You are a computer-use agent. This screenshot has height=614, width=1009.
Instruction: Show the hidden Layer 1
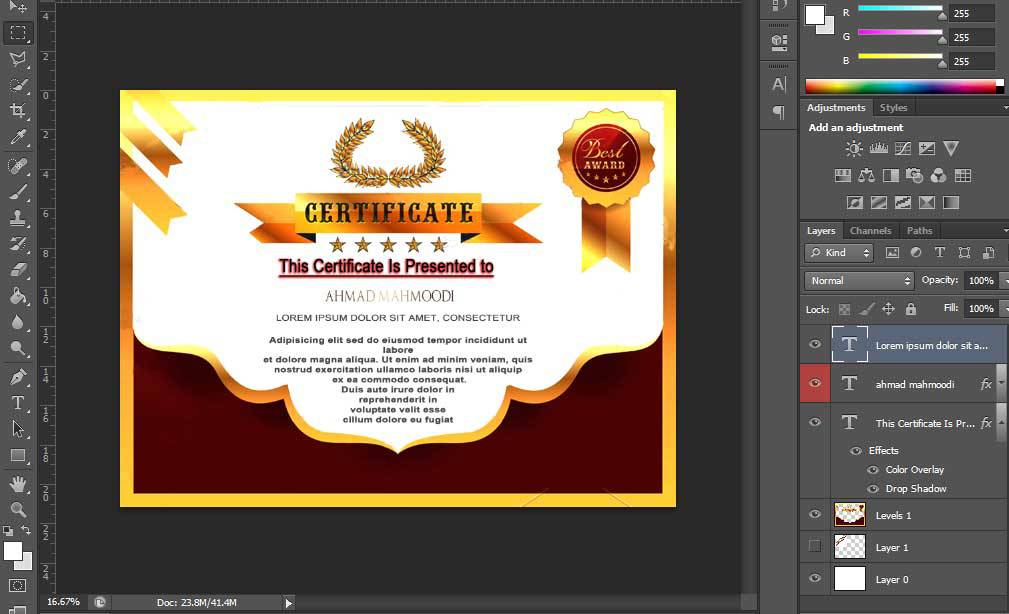815,547
